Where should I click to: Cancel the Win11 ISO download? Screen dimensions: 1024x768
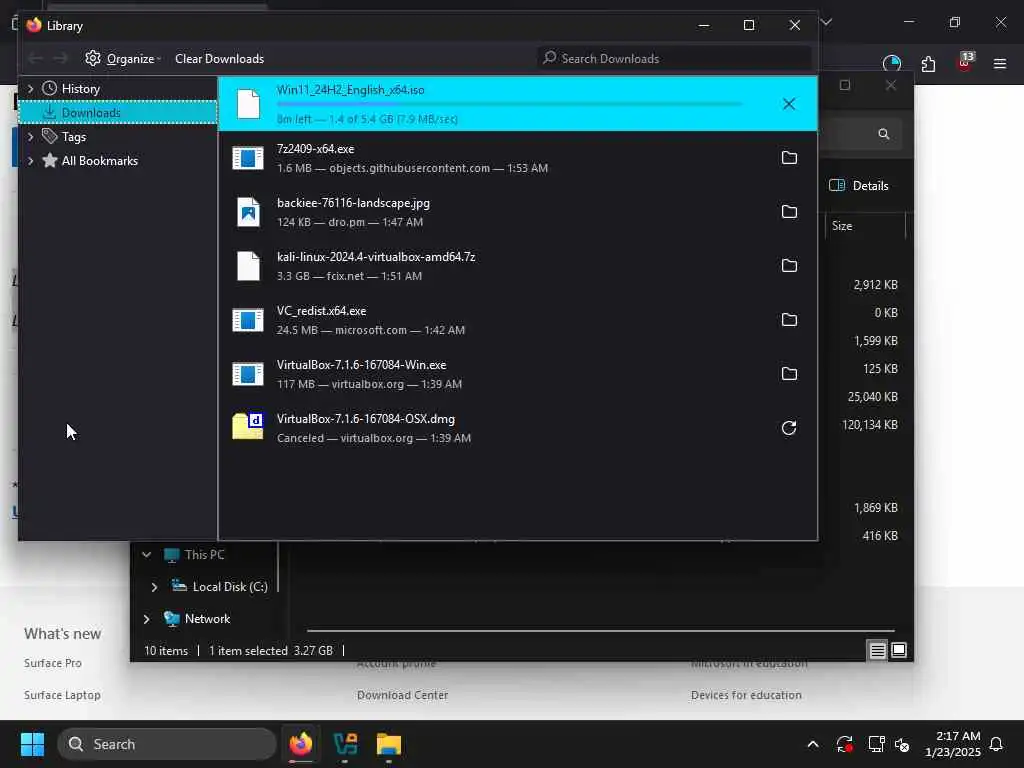tap(789, 104)
